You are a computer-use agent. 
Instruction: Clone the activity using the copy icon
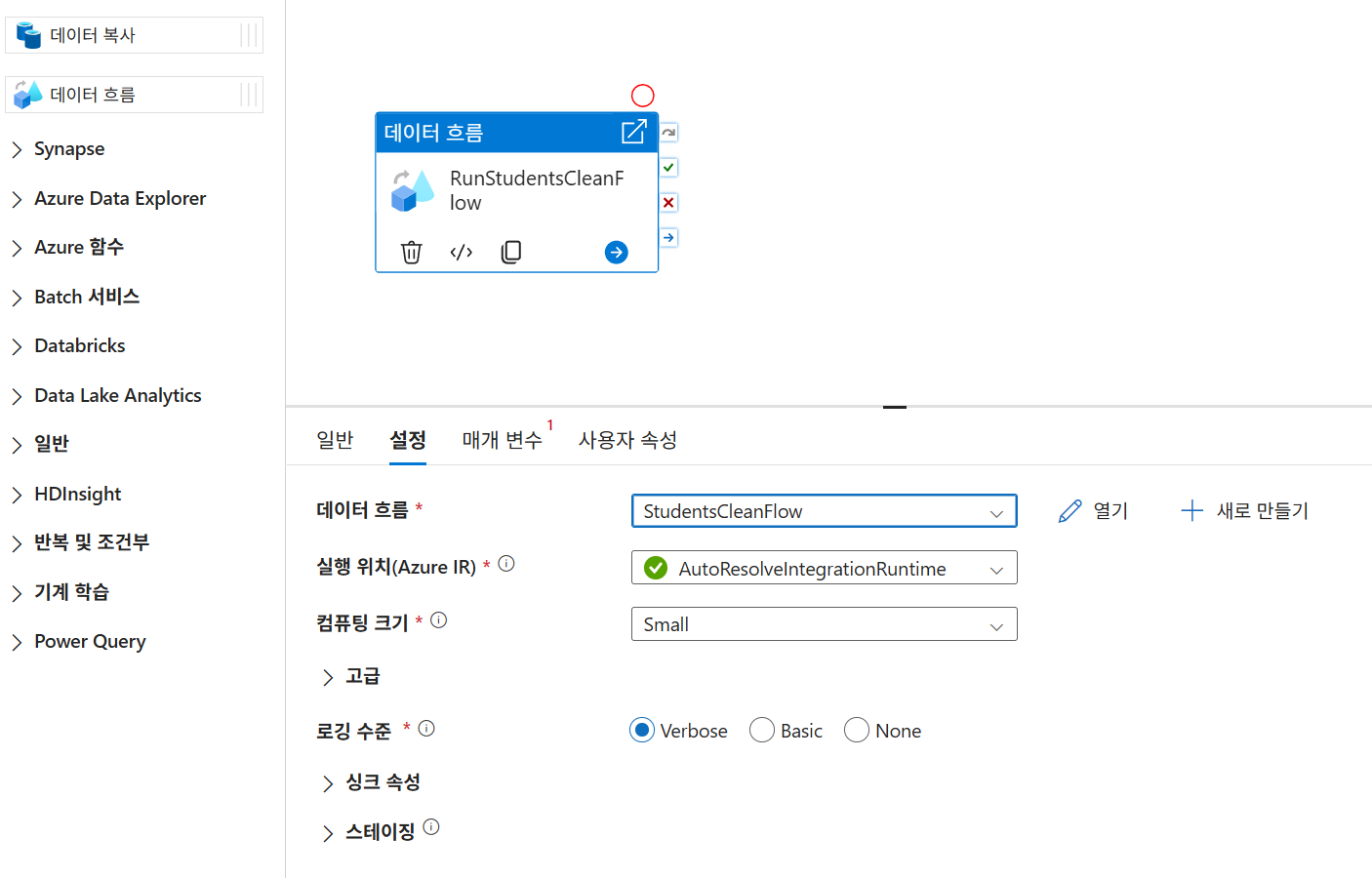(511, 252)
